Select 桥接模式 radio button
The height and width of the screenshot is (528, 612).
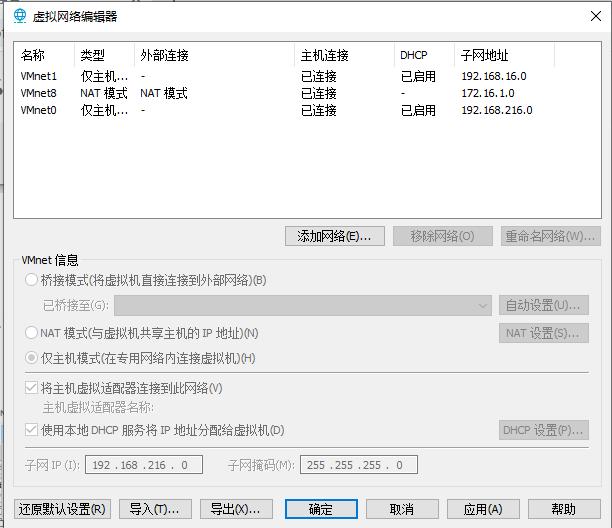tap(31, 280)
